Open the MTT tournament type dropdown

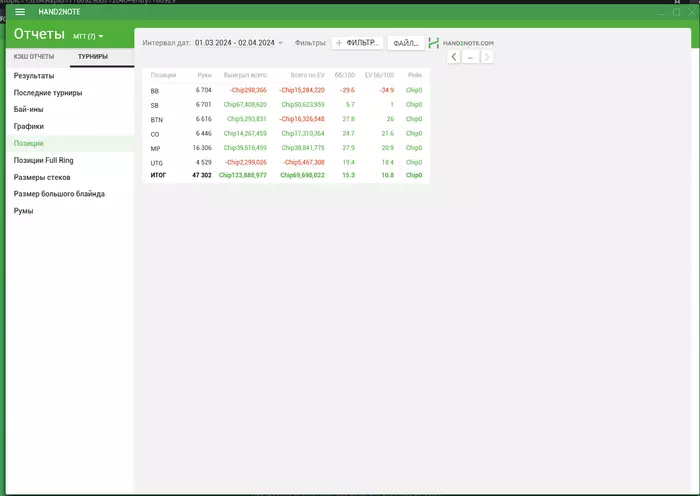coord(88,36)
